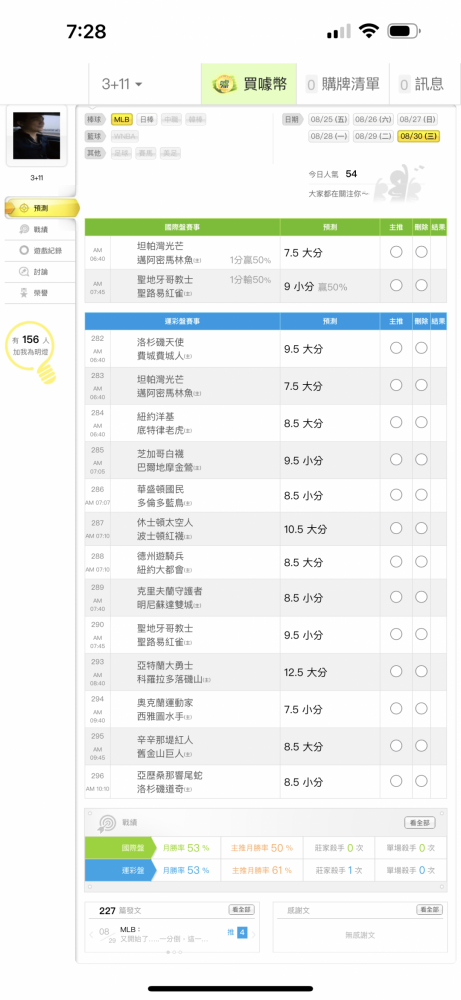Open the 戰績 sidebar item

[40, 229]
